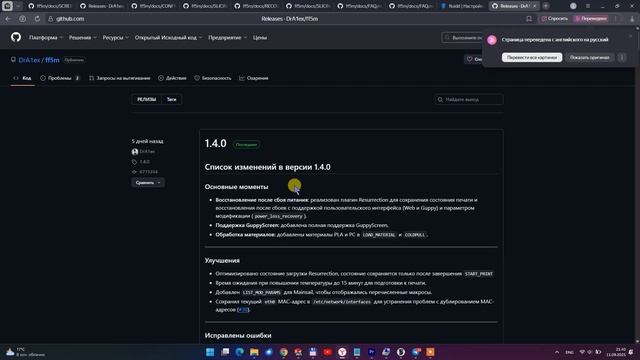The image size is (640, 360).
Task: Switch to the second Releases browser tab
Action: (x=514, y=6)
